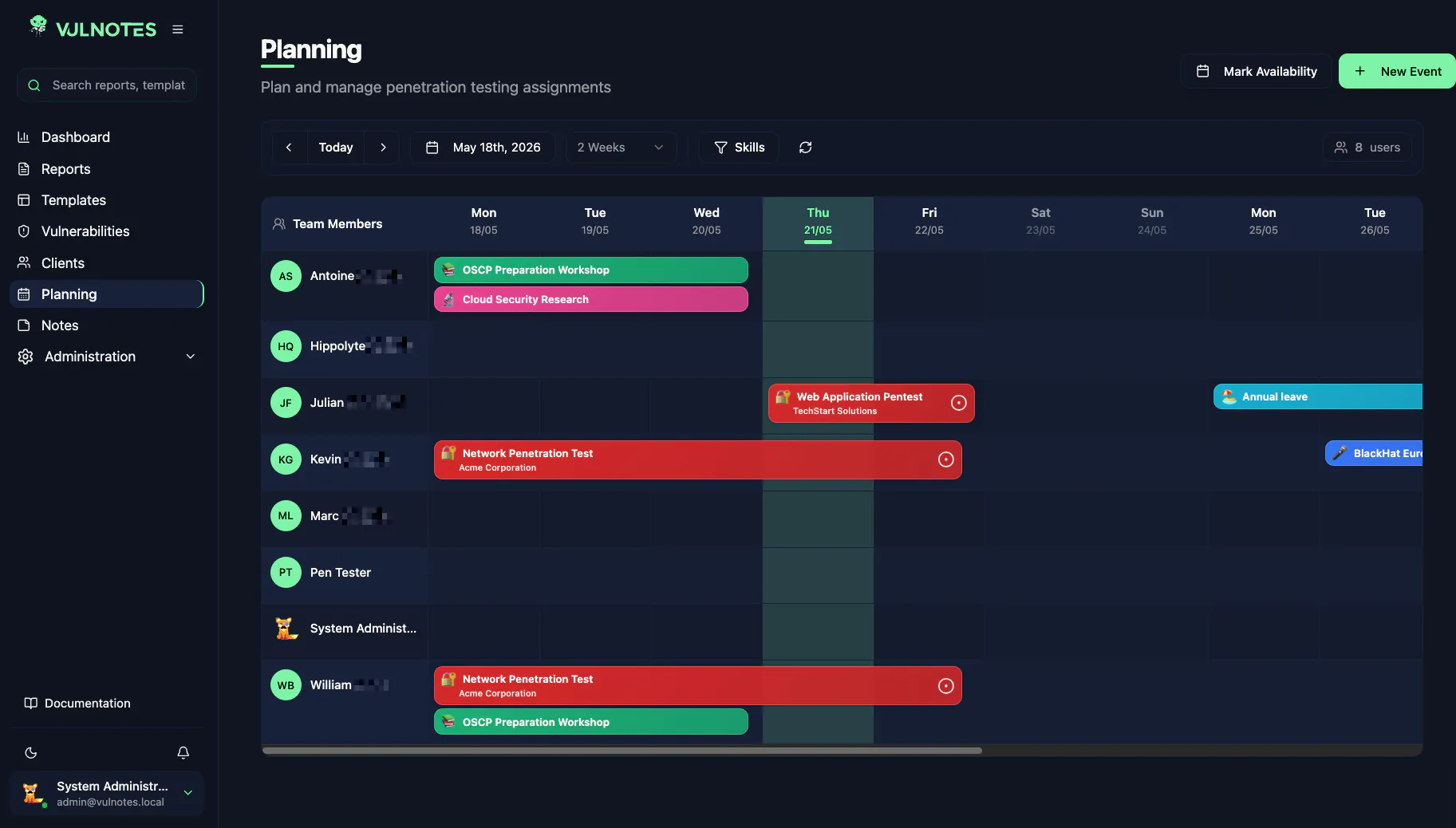
Task: Expand the System Administrator account menu
Action: [107, 794]
